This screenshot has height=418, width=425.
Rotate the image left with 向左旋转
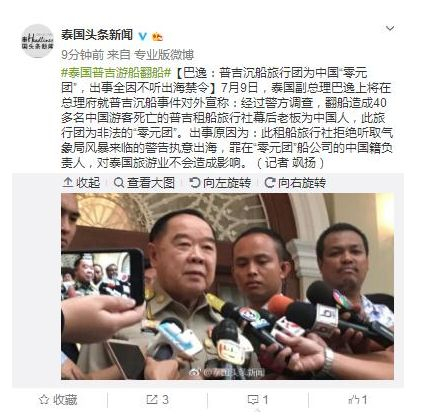pyautogui.click(x=220, y=183)
